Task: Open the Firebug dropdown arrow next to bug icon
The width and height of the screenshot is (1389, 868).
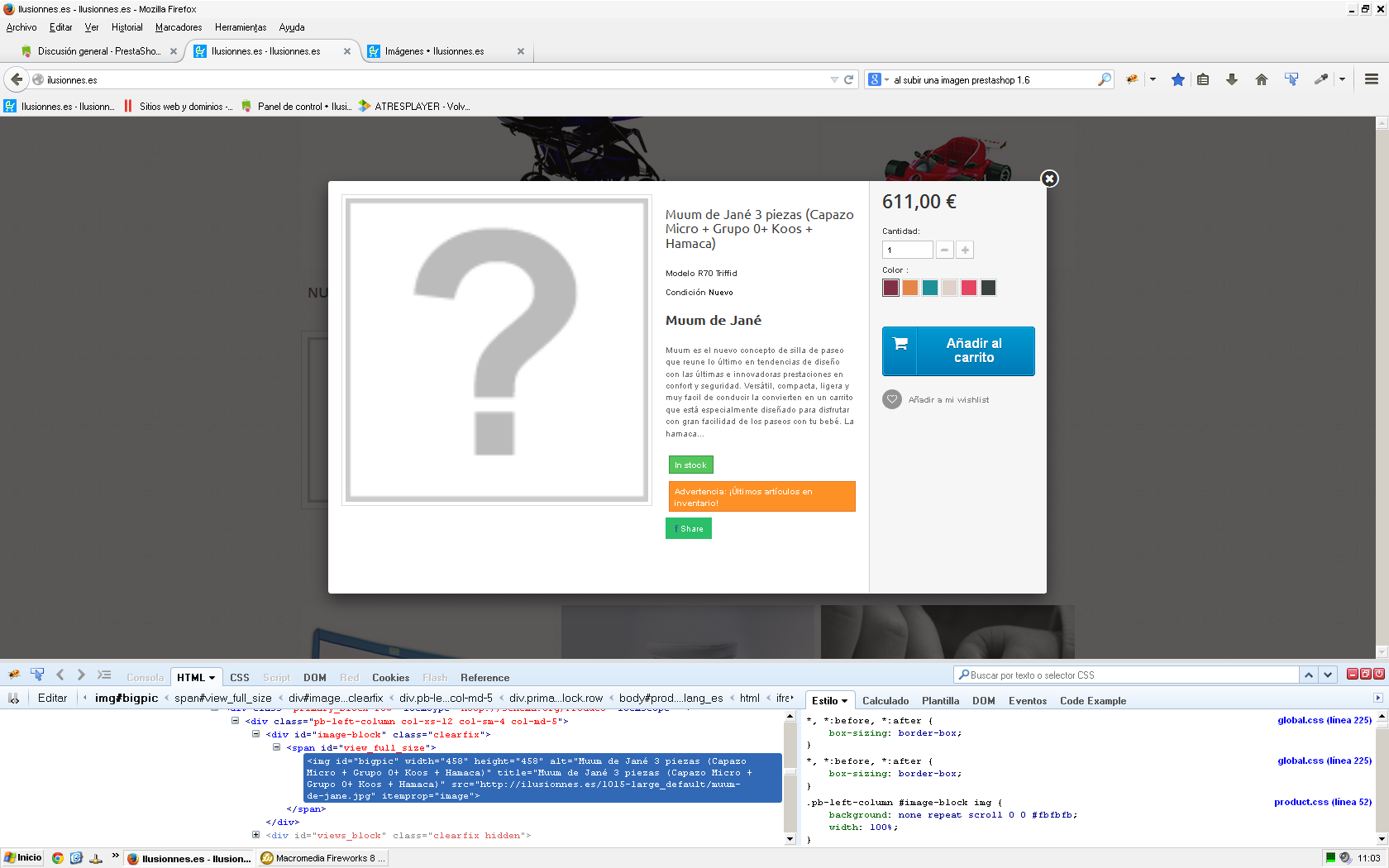Action: 1153,79
